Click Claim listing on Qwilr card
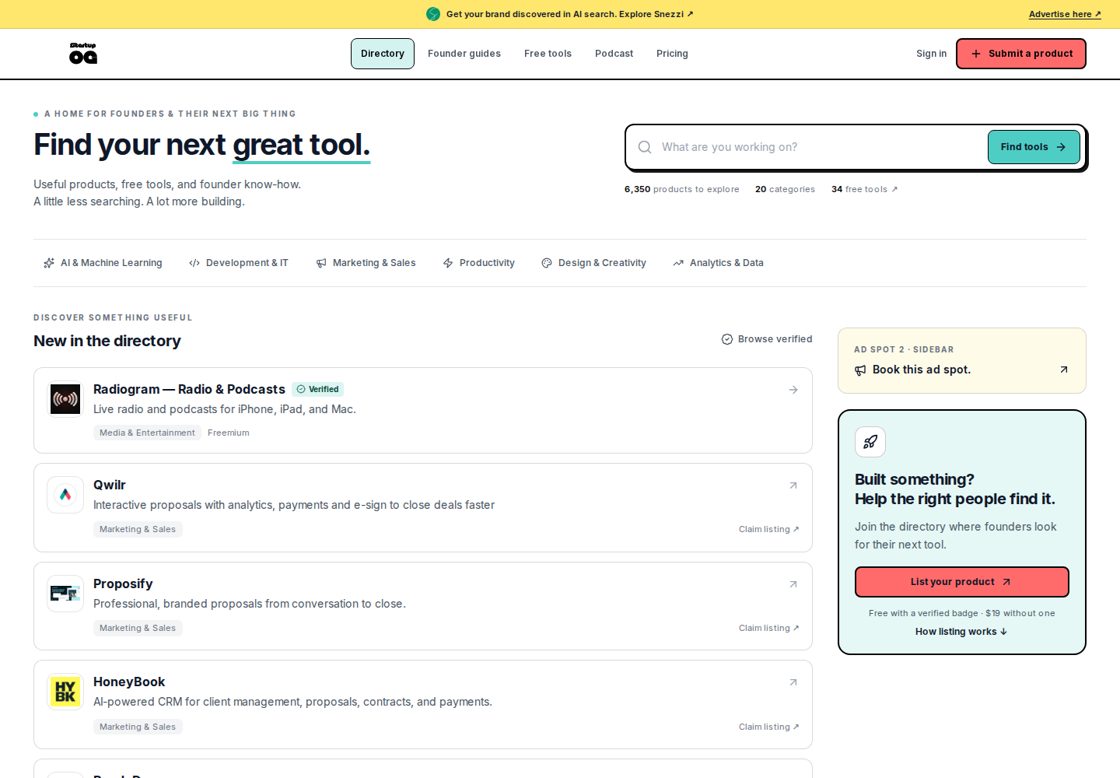The height and width of the screenshot is (778, 1120). (769, 529)
